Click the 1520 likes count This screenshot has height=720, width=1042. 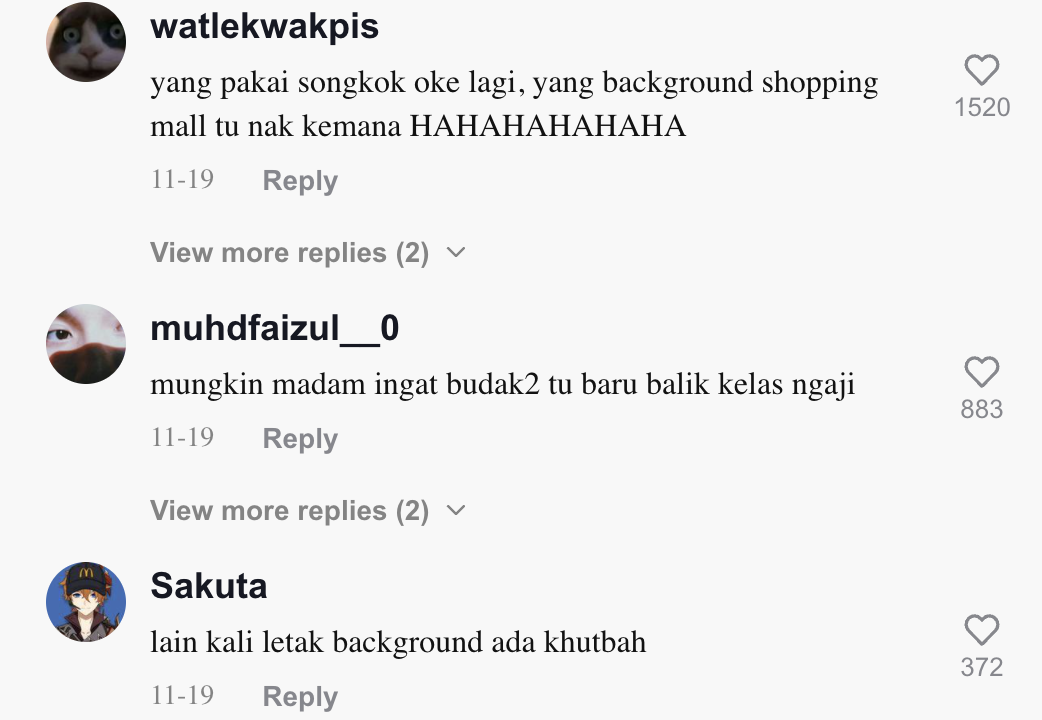click(982, 107)
